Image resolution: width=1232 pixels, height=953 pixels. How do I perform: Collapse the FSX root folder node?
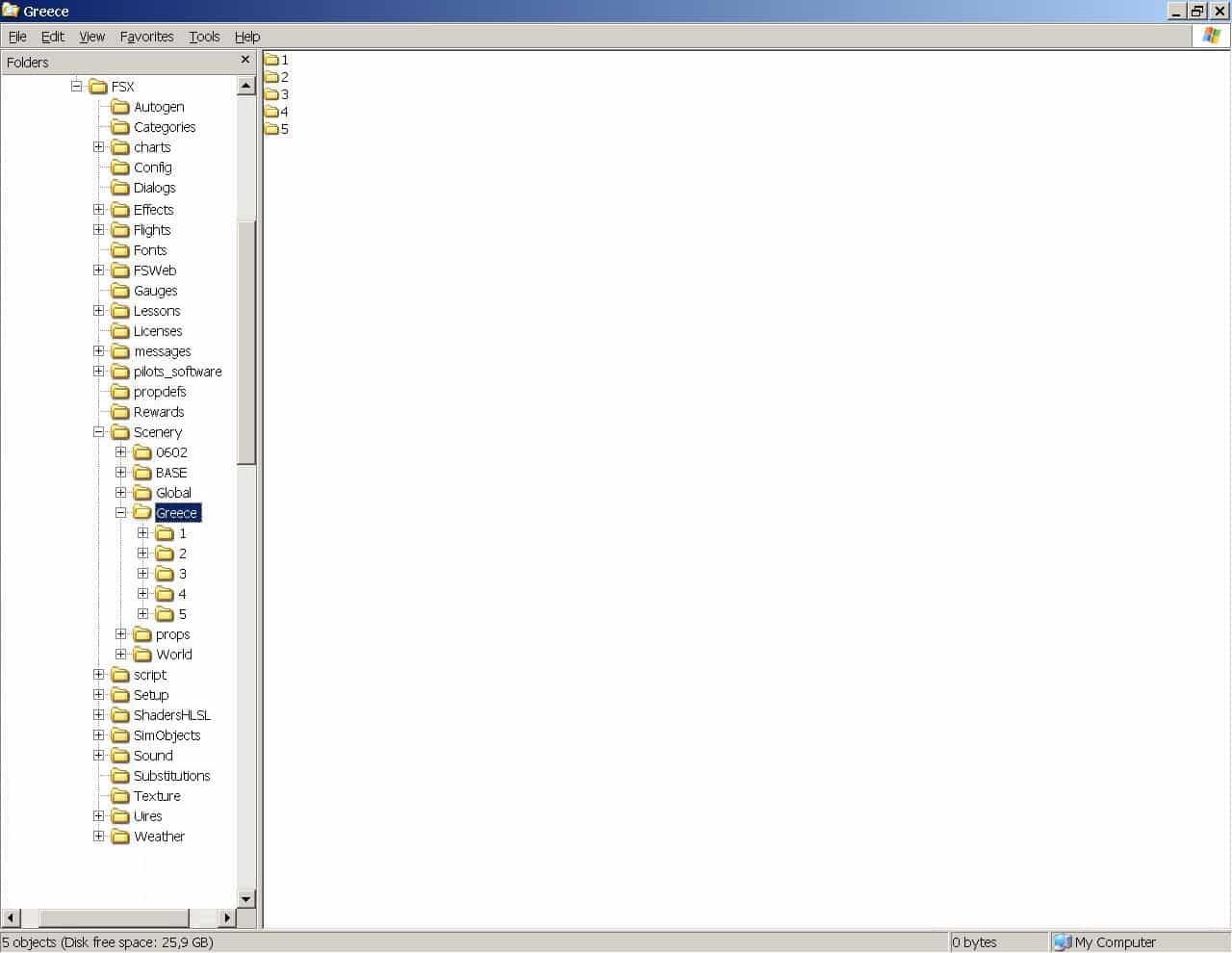pos(77,87)
